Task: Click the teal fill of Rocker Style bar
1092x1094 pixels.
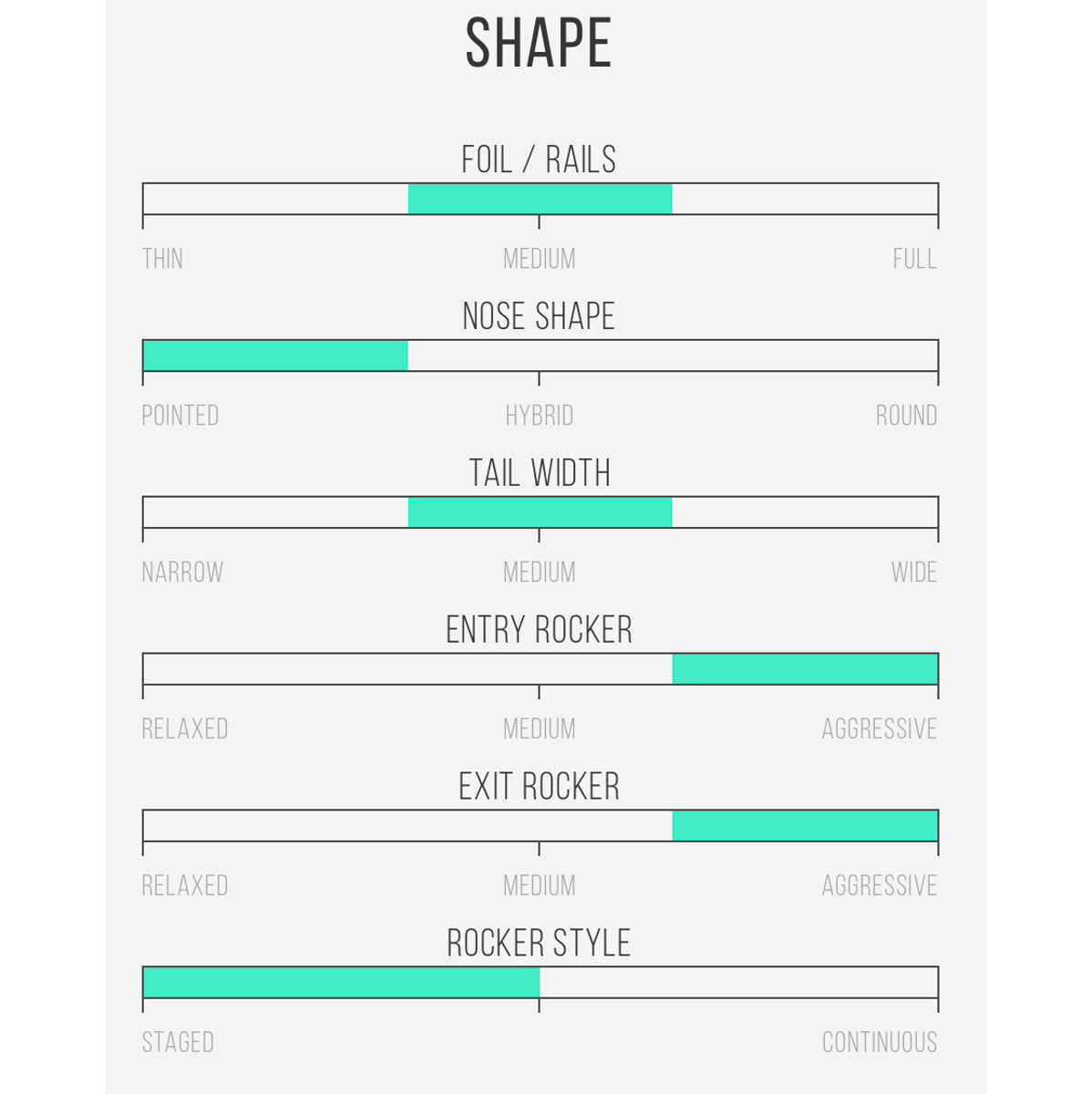Action: [x=341, y=983]
